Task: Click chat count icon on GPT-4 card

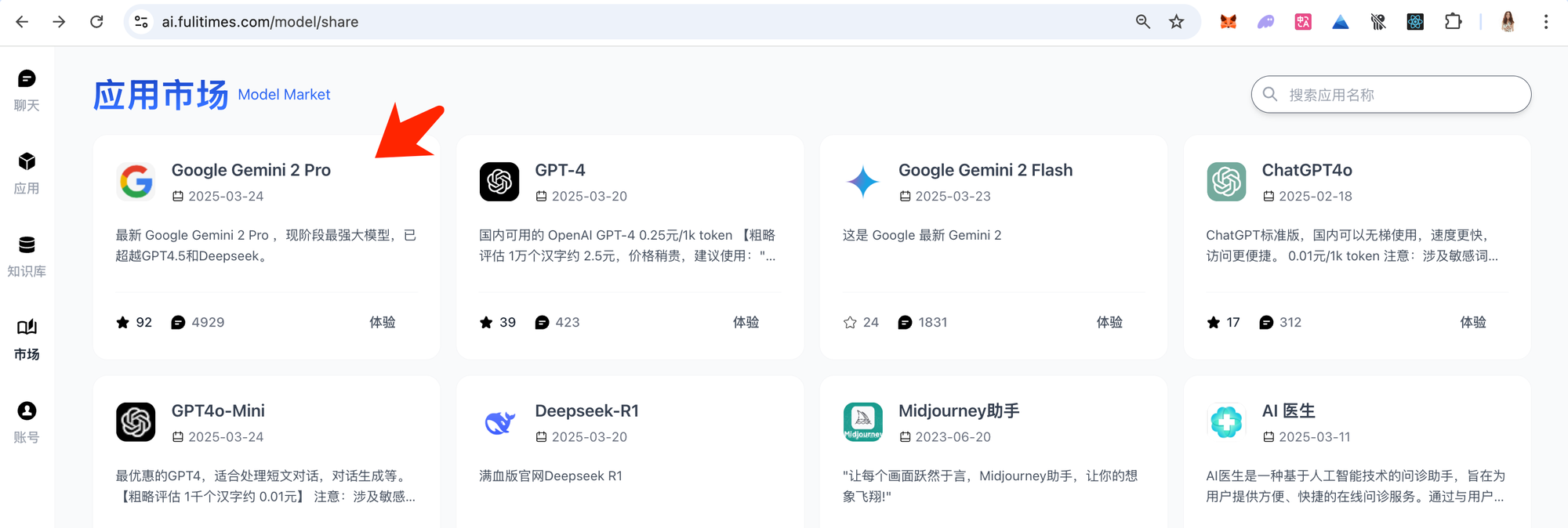Action: 542,323
